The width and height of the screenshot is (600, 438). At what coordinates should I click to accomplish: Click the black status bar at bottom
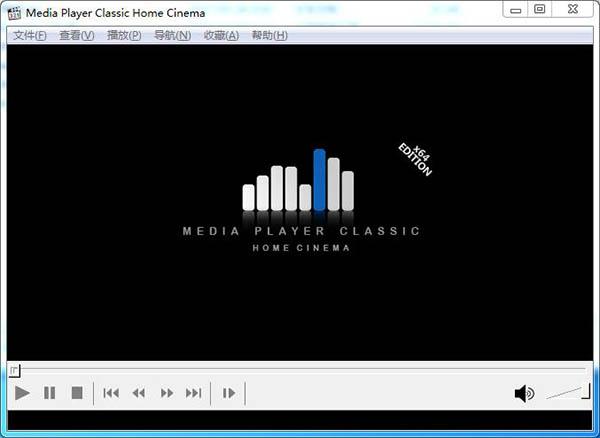(x=300, y=420)
